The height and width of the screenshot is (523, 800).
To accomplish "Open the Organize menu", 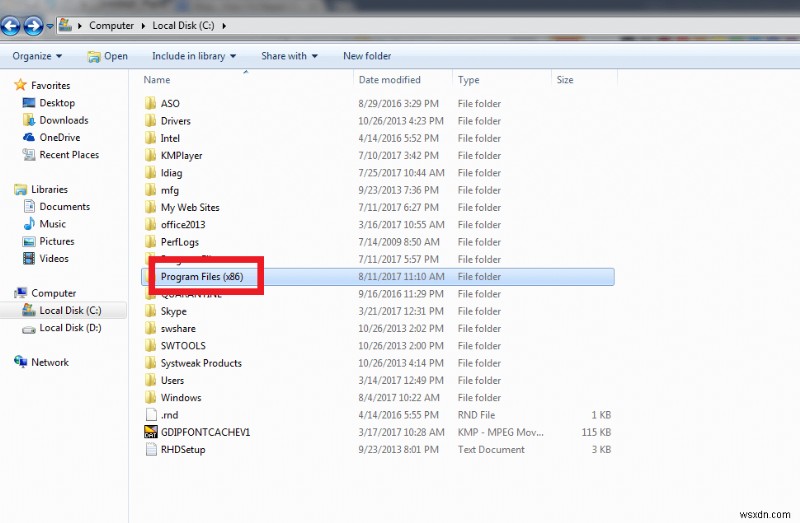I will [37, 56].
